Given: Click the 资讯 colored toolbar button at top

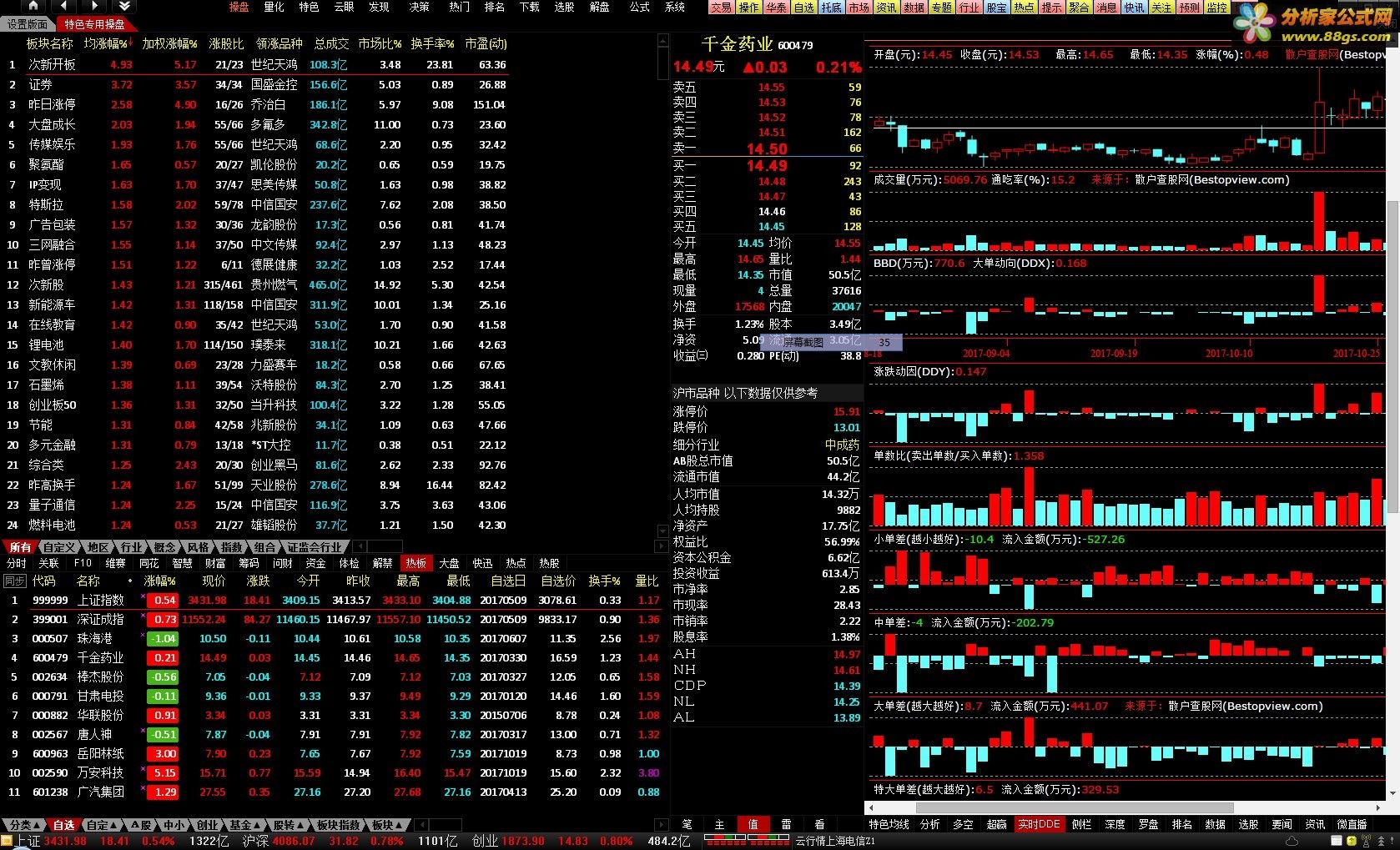Looking at the screenshot, I should 886,8.
